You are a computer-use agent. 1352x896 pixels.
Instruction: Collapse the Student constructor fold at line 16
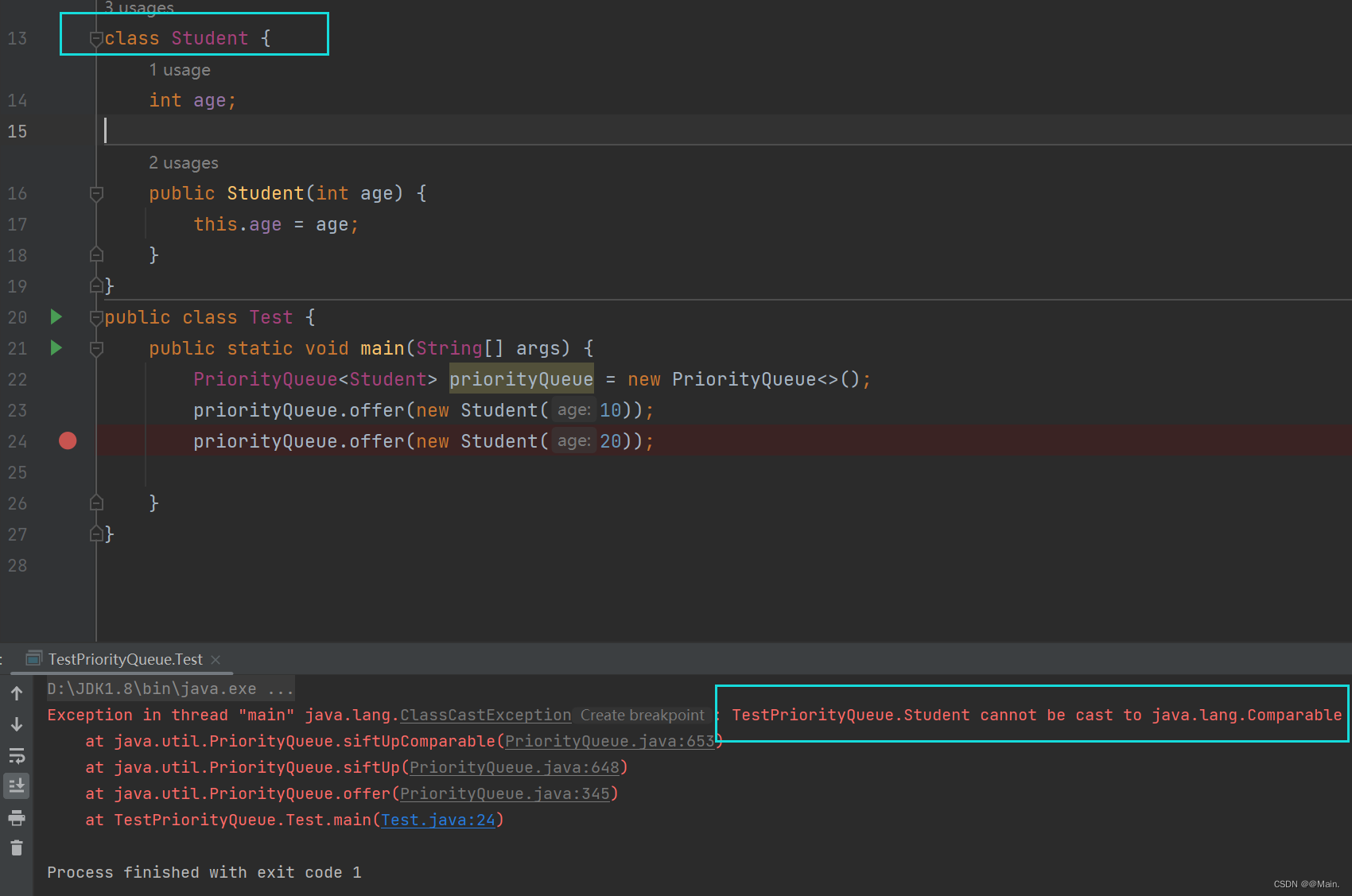96,193
